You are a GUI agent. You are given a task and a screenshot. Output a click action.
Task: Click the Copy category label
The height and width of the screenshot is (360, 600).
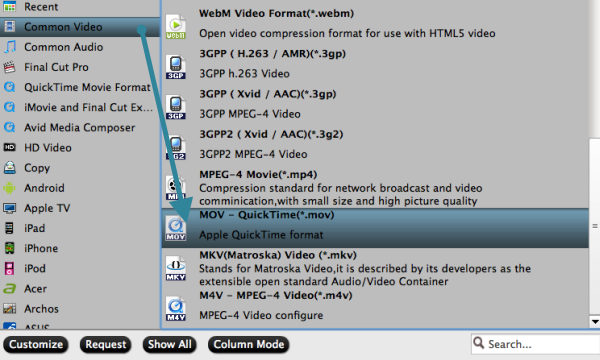tap(37, 168)
